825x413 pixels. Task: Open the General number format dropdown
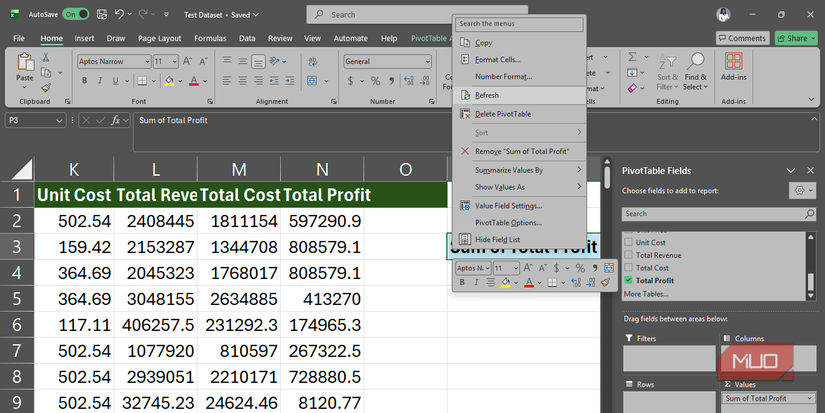427,62
